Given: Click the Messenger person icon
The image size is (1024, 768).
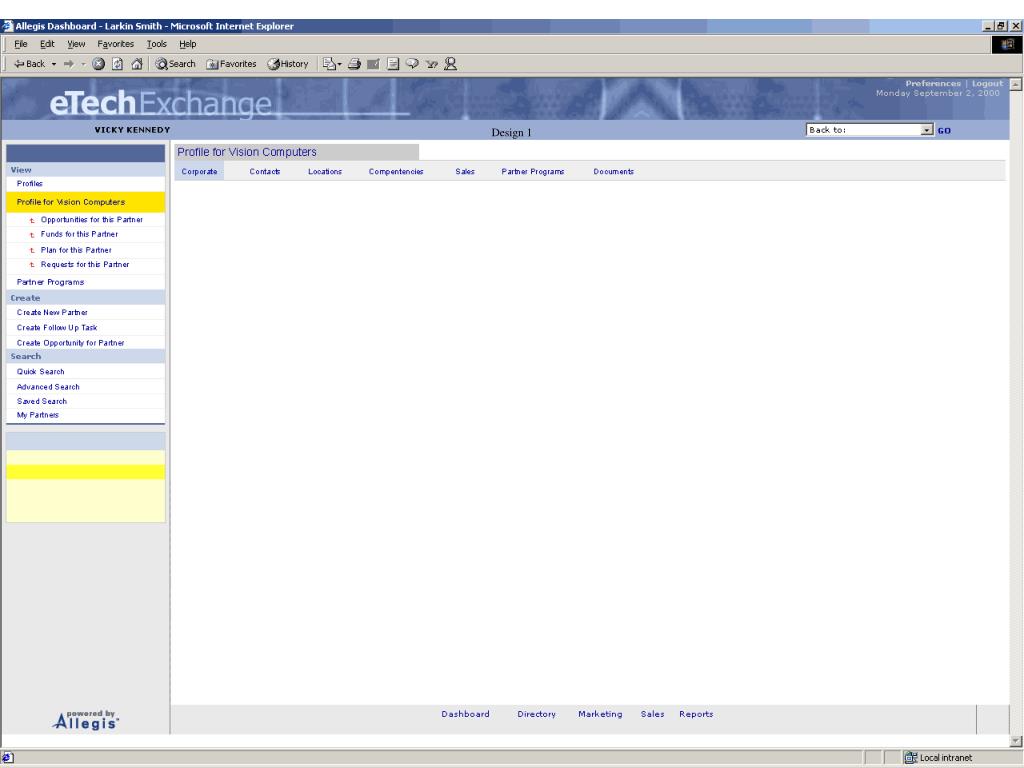Looking at the screenshot, I should [x=450, y=64].
